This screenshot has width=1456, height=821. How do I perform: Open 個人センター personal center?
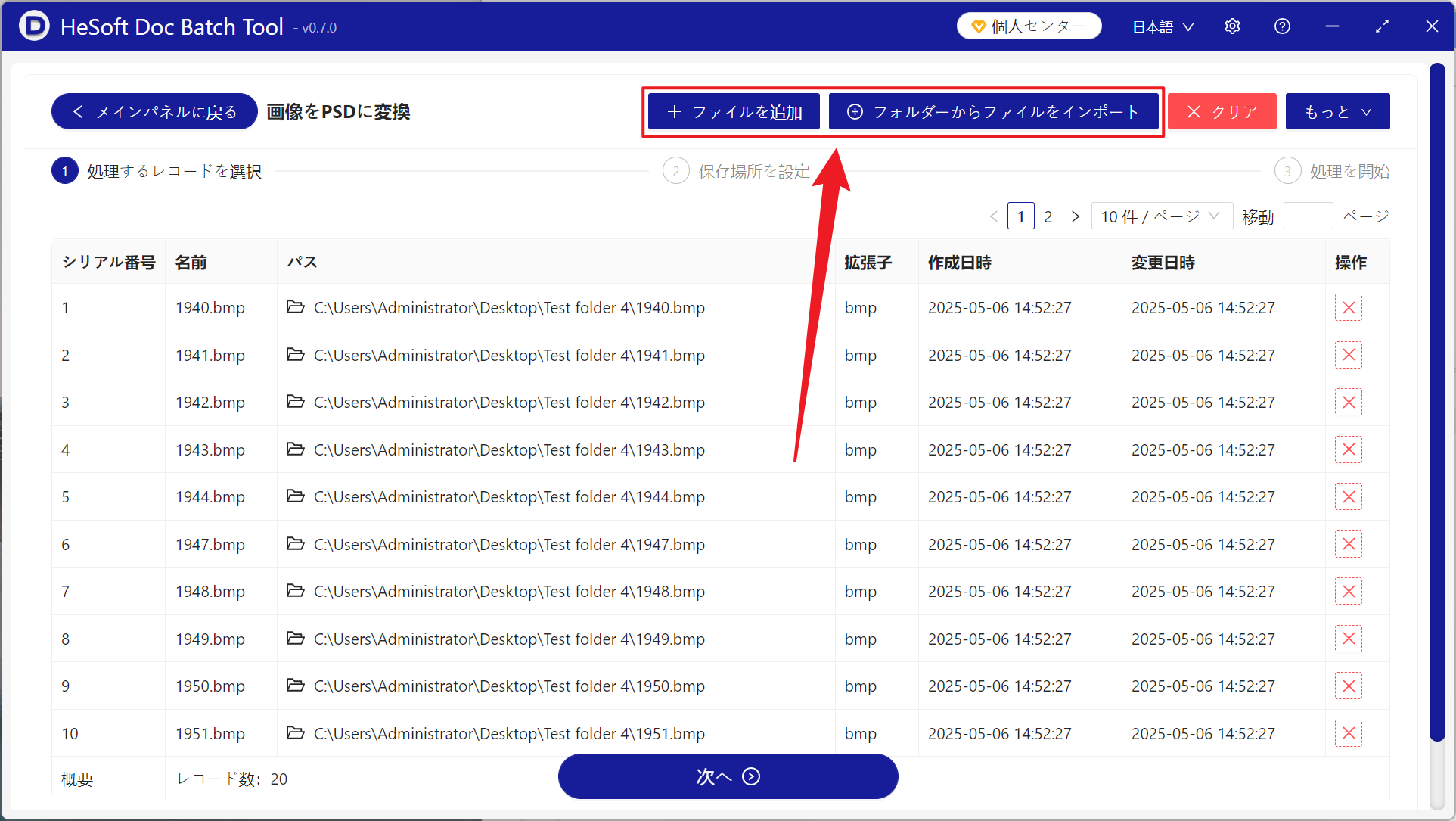click(1029, 26)
